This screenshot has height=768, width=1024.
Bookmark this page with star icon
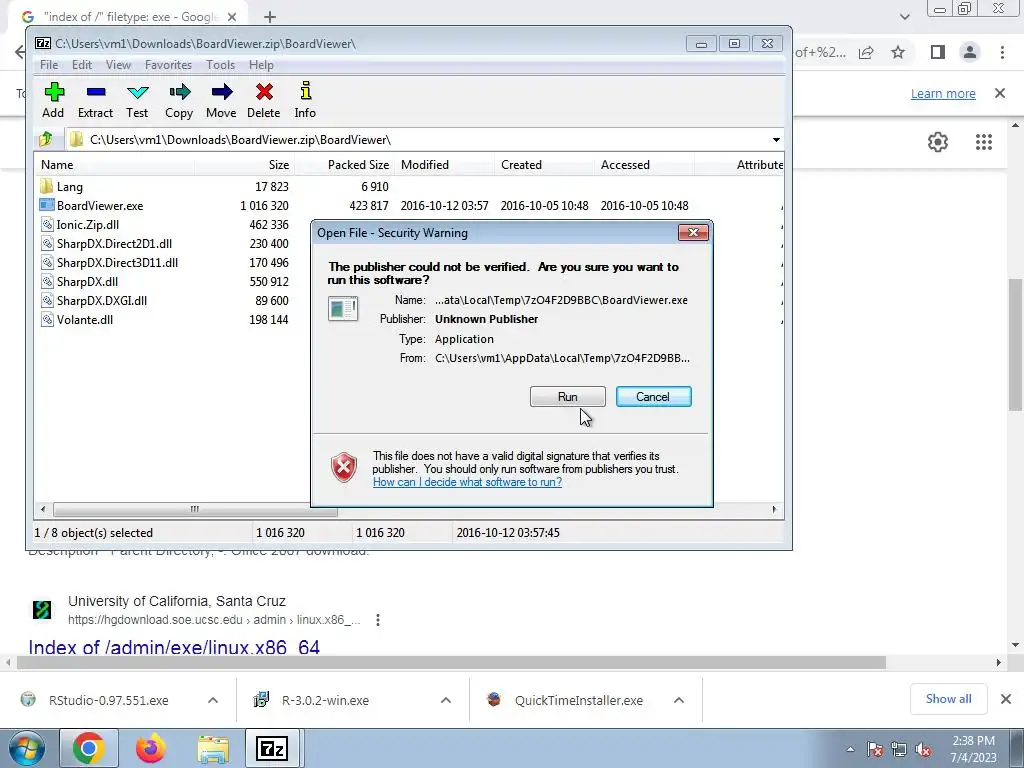pos(898,52)
